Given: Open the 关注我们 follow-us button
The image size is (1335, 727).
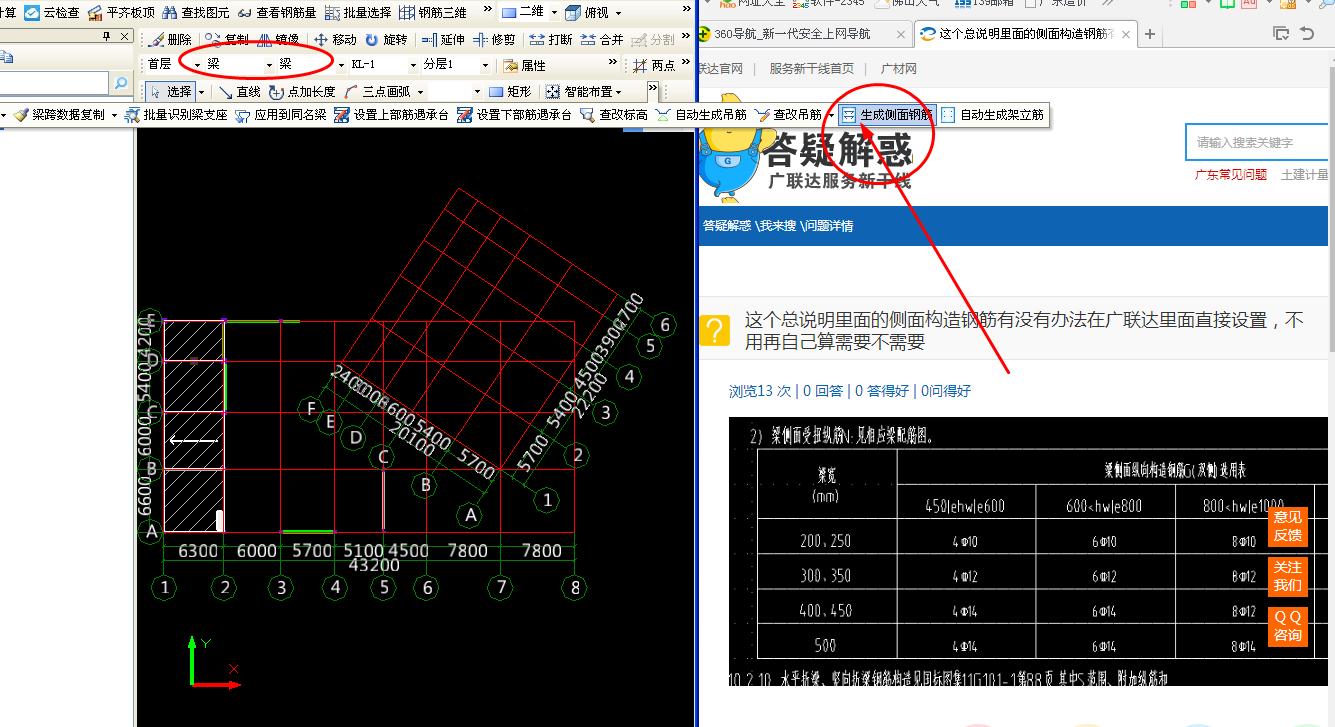Looking at the screenshot, I should click(x=1288, y=576).
